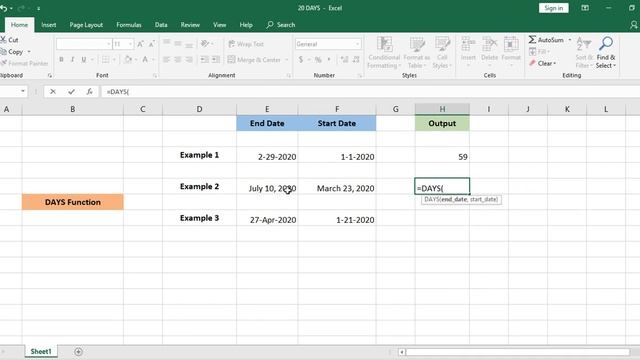
Task: Click the Accounting dollar format icon
Action: pos(301,60)
